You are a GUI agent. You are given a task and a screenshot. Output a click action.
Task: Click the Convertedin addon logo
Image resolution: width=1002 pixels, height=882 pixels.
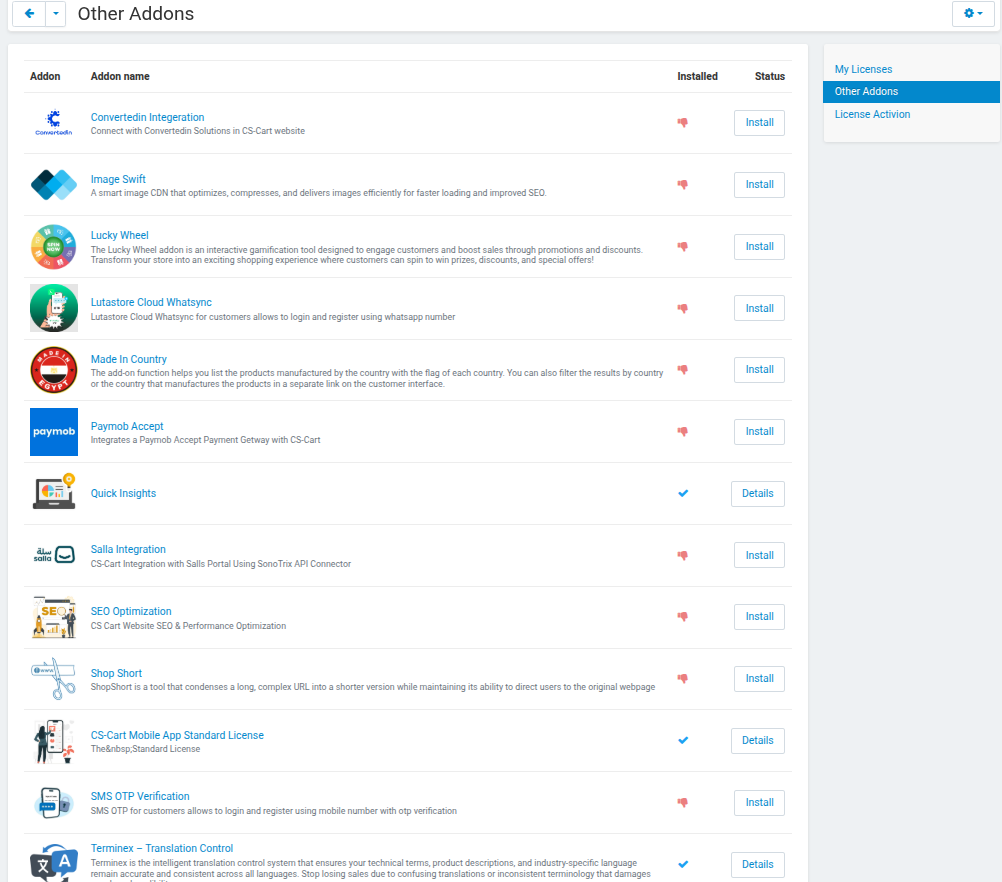coord(53,123)
